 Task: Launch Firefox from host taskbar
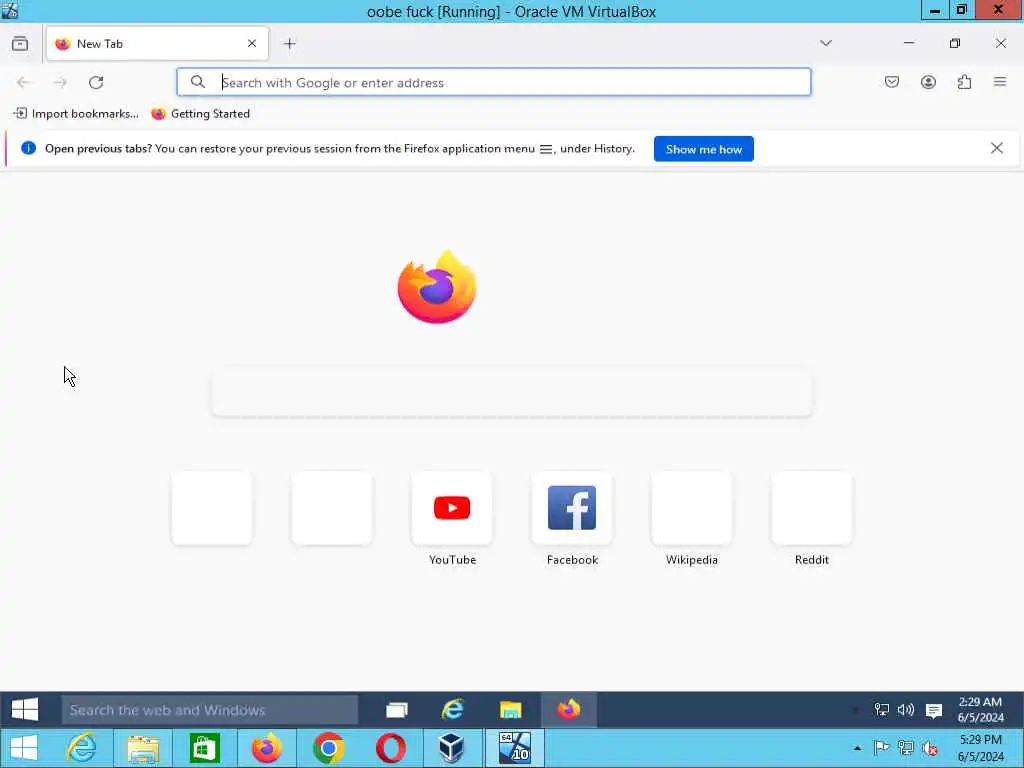tap(266, 748)
